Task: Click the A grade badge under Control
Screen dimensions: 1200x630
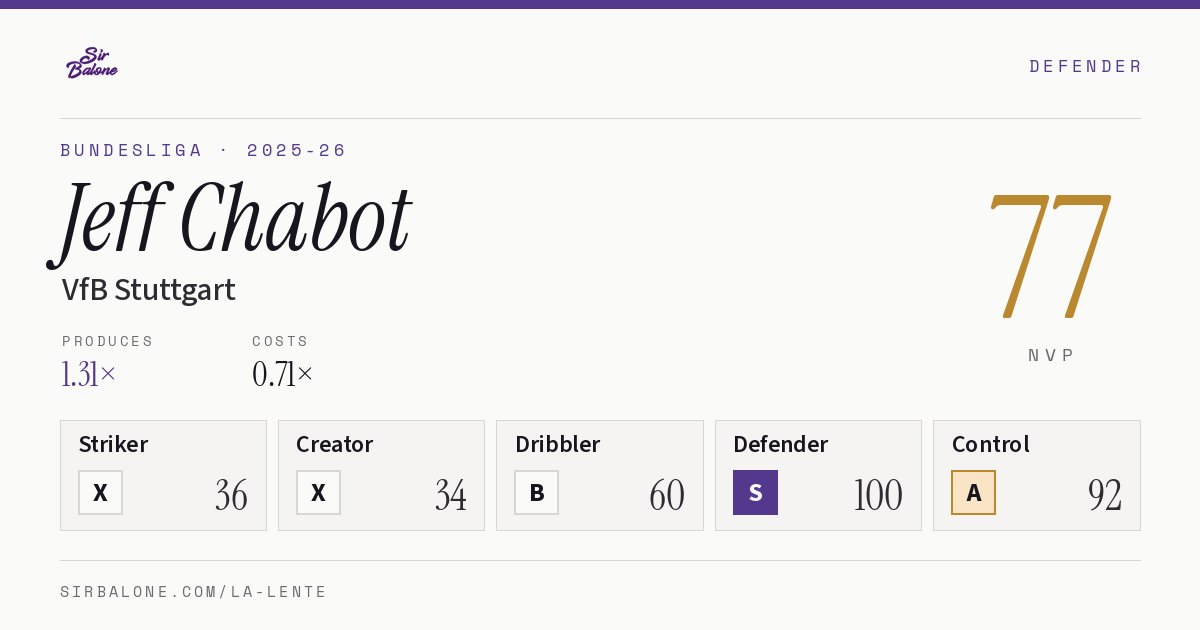Action: point(973,492)
